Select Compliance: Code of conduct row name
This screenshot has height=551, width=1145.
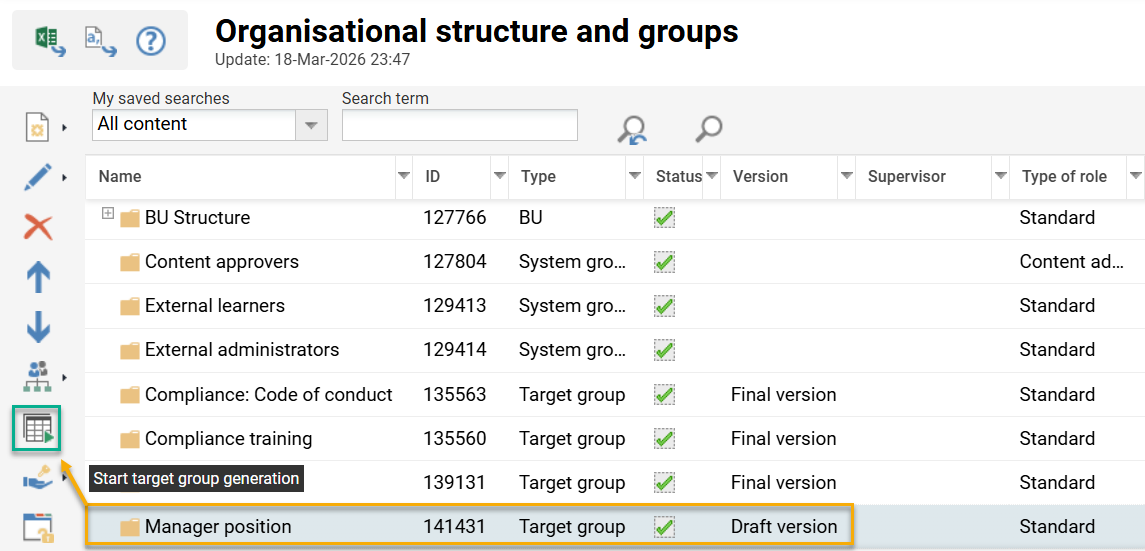coord(269,395)
